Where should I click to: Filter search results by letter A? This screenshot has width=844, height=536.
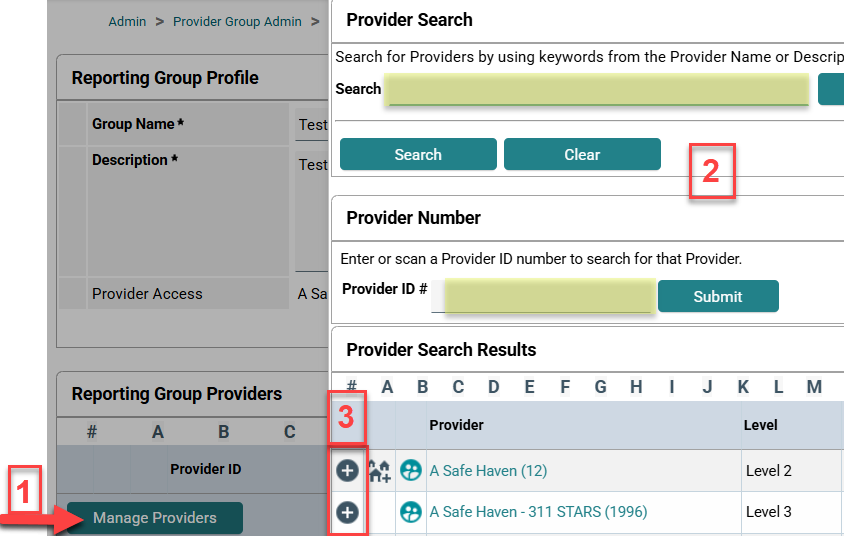(x=387, y=387)
